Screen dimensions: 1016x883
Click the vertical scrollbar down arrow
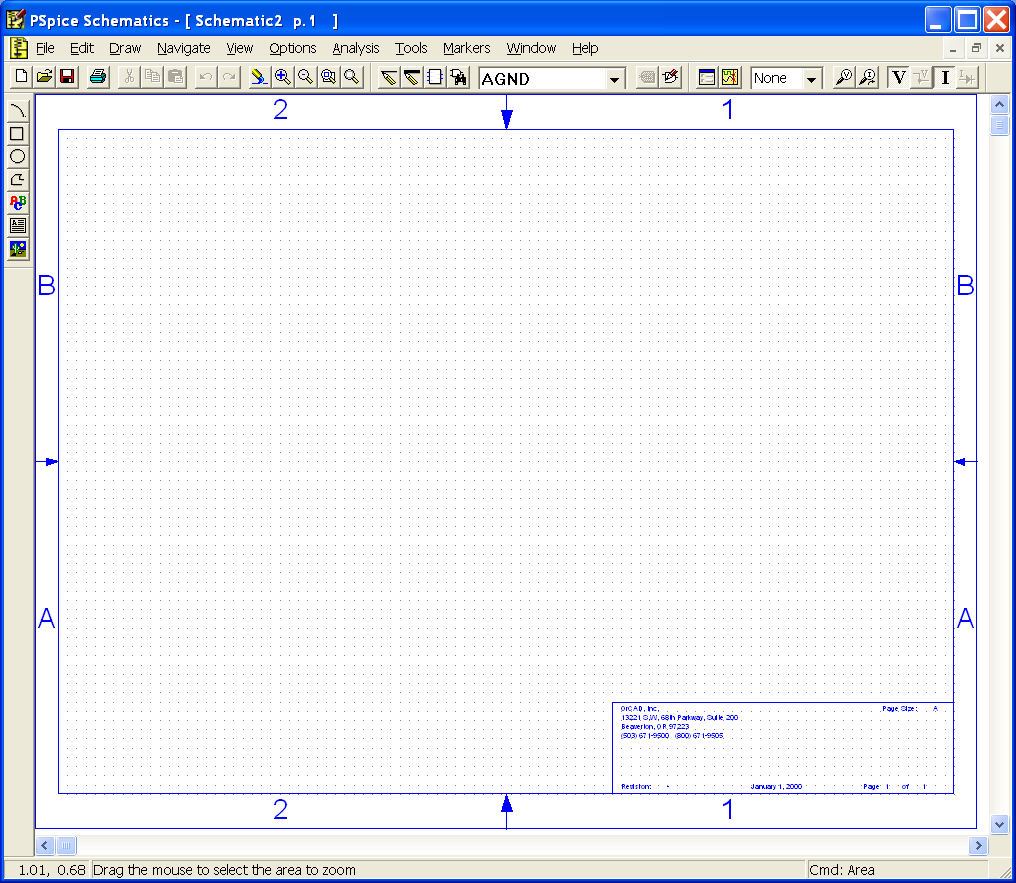click(x=998, y=823)
